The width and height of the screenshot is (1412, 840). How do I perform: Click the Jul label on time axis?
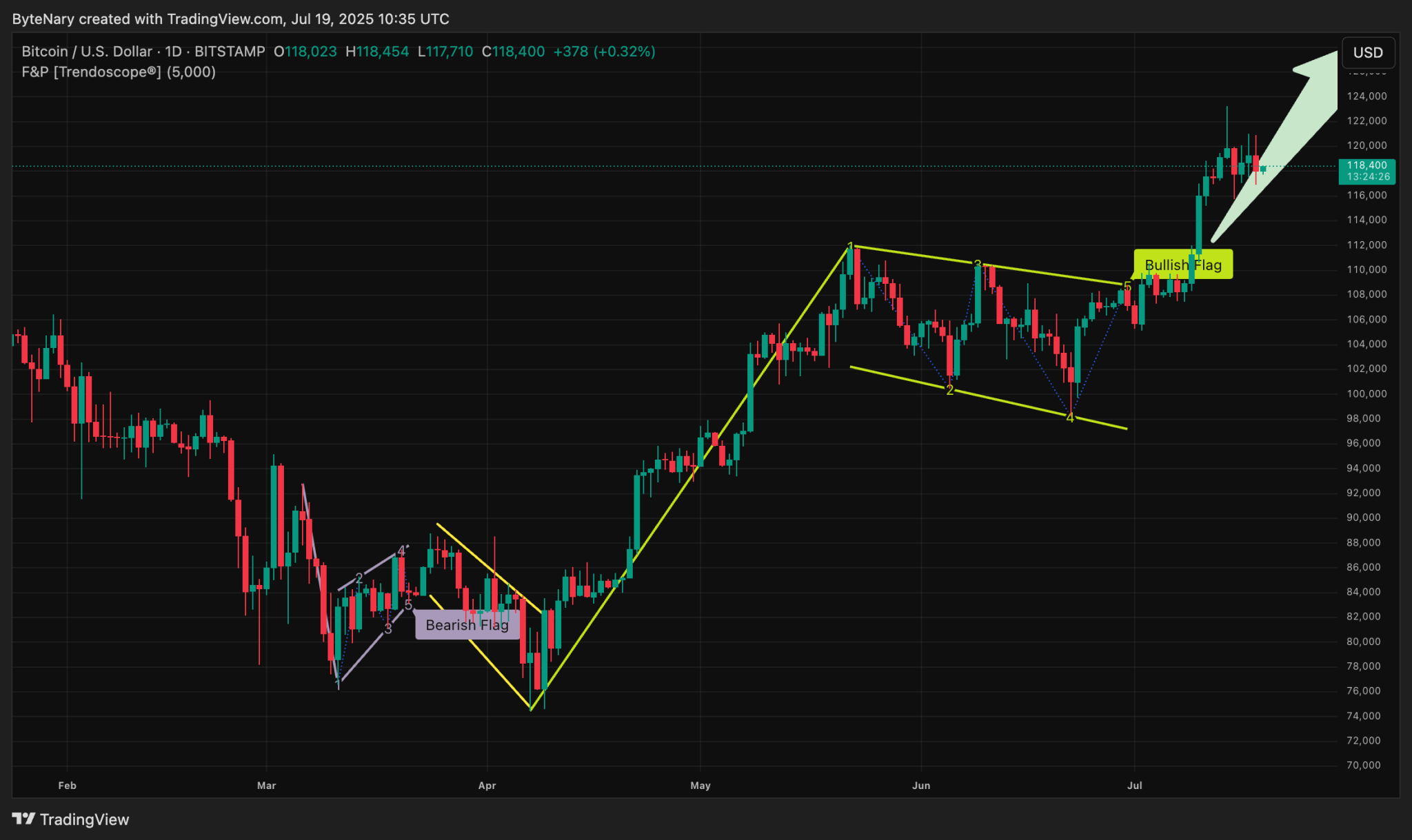pos(1135,785)
